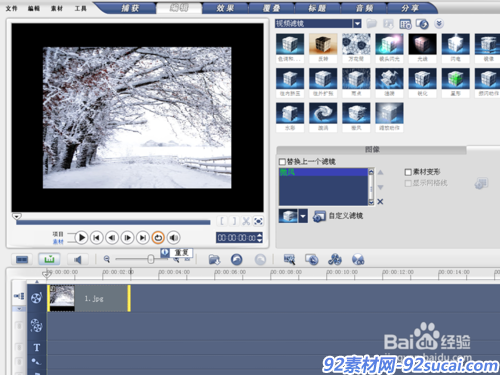Switch to the 分享 share tab

point(410,8)
